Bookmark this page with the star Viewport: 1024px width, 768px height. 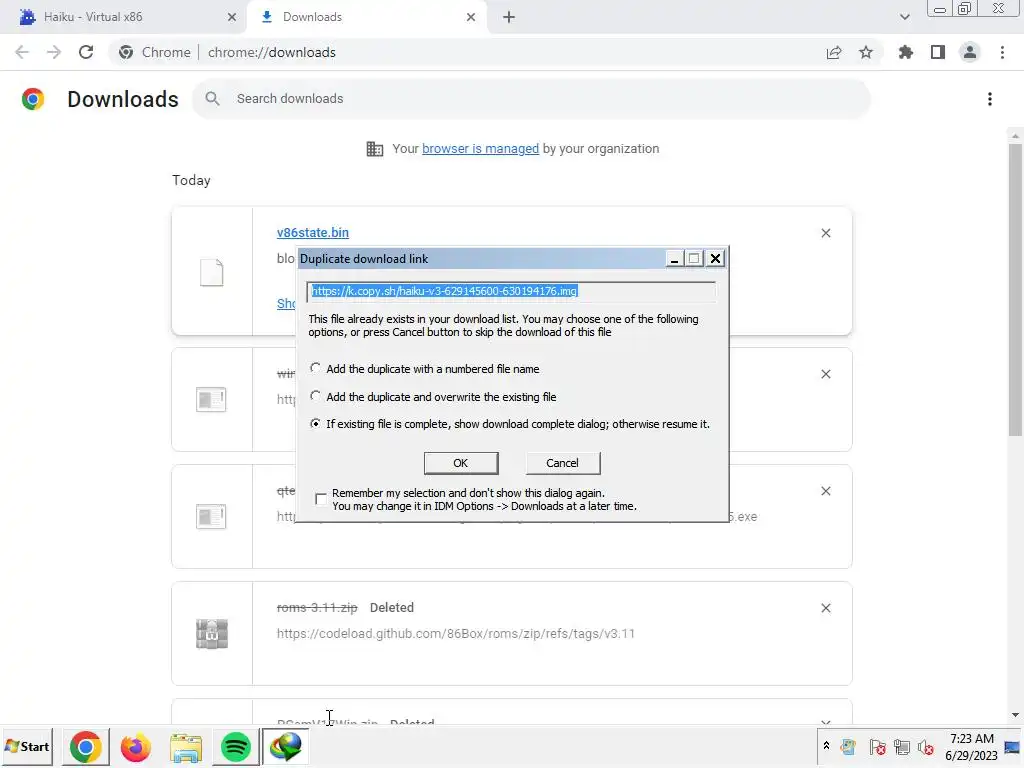[x=866, y=52]
